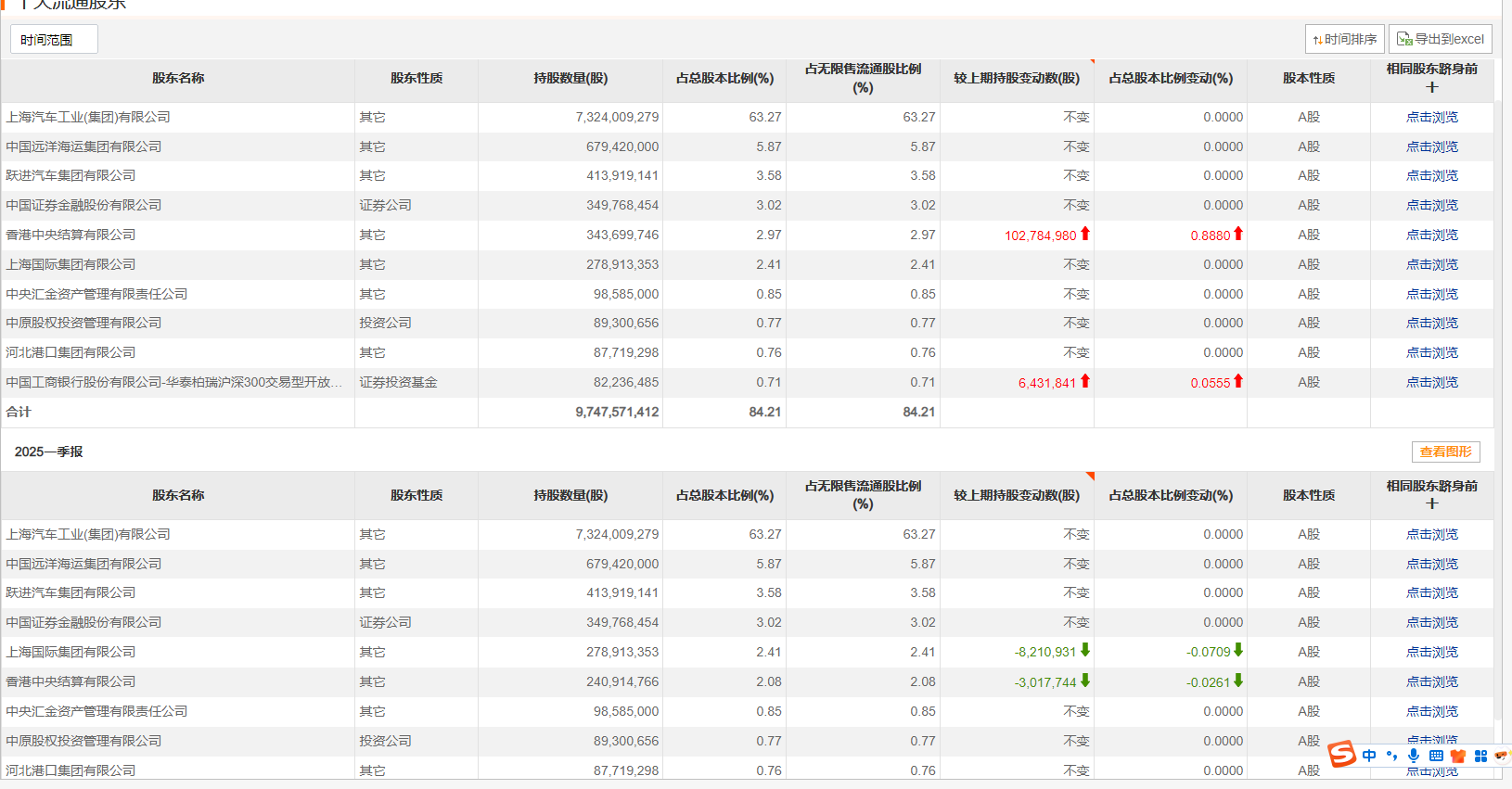Open 点击浏览 link for 河北港口集团 in first table
1512x789 pixels.
(x=1432, y=352)
